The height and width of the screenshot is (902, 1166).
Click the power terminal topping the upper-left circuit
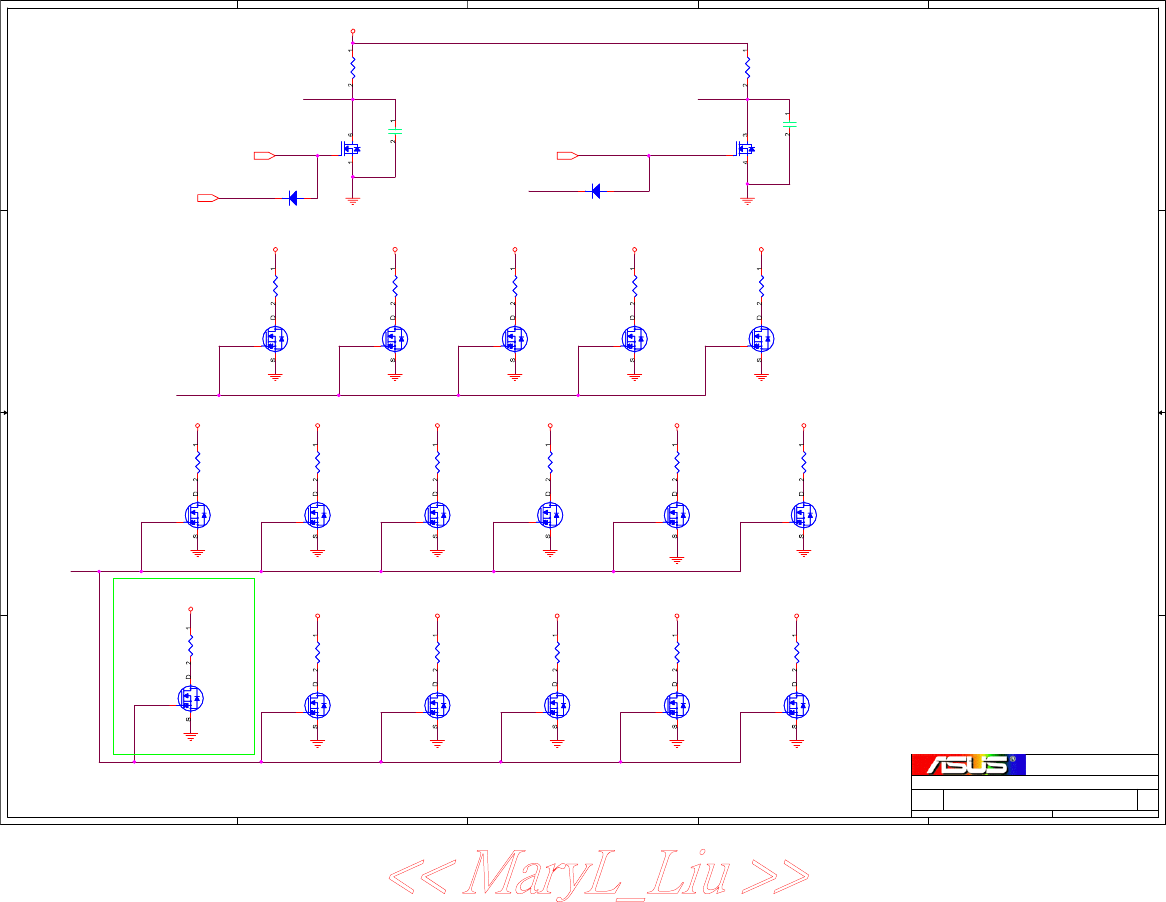pyautogui.click(x=352, y=31)
